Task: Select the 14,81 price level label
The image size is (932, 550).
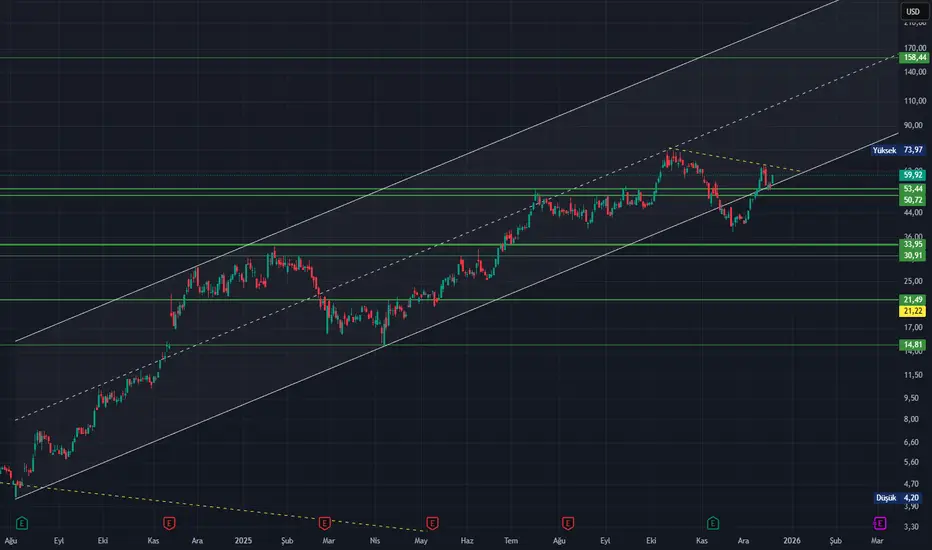Action: click(x=912, y=345)
